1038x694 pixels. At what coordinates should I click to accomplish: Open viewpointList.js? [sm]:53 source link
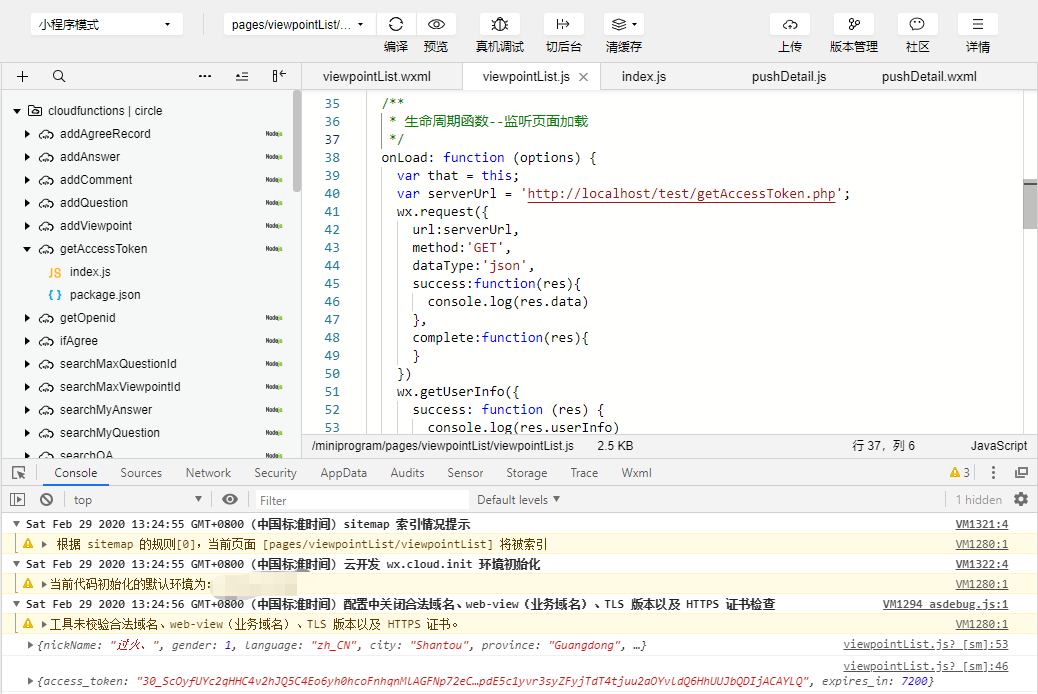925,644
